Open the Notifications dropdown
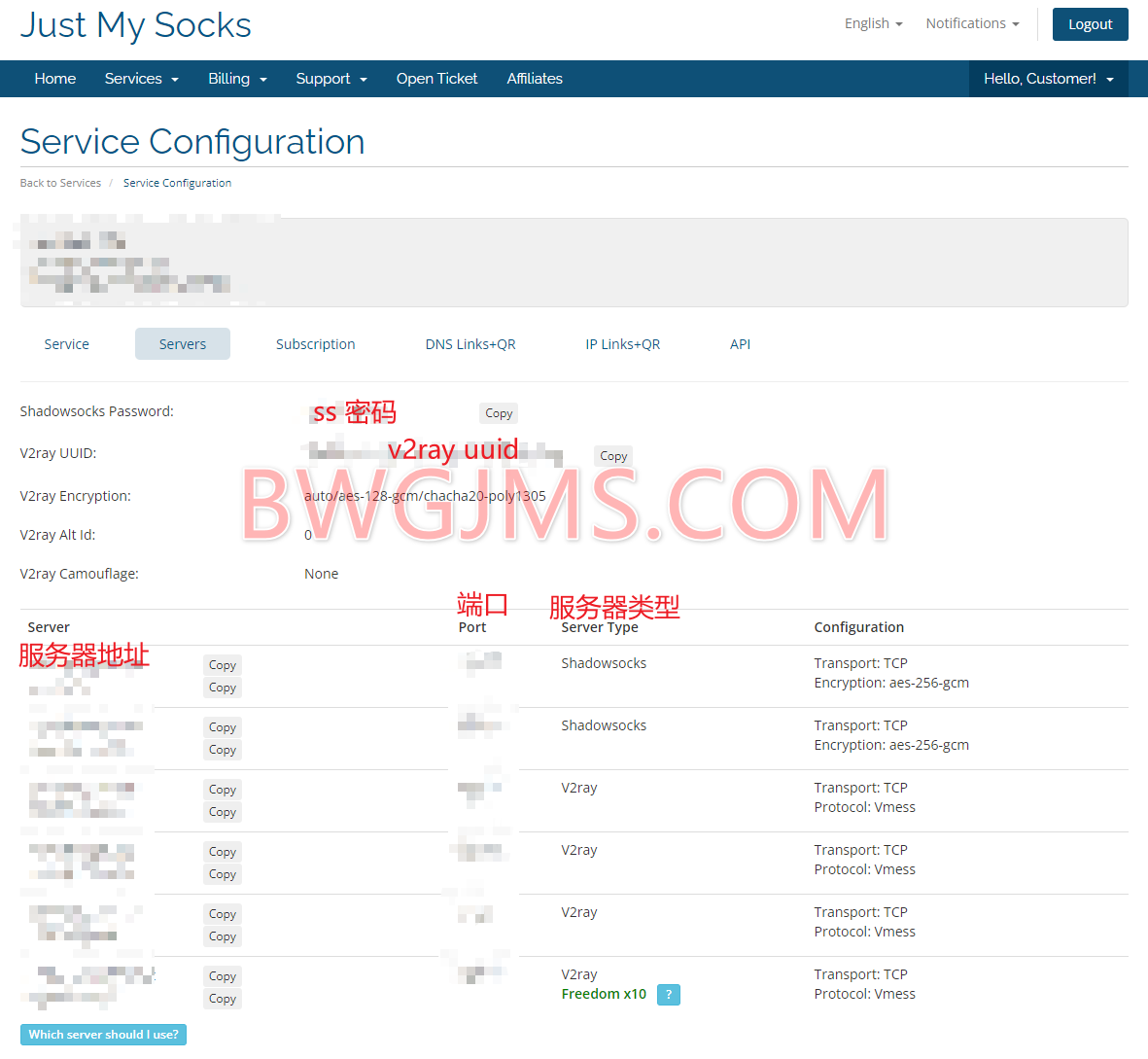This screenshot has height=1059, width=1148. (x=972, y=23)
